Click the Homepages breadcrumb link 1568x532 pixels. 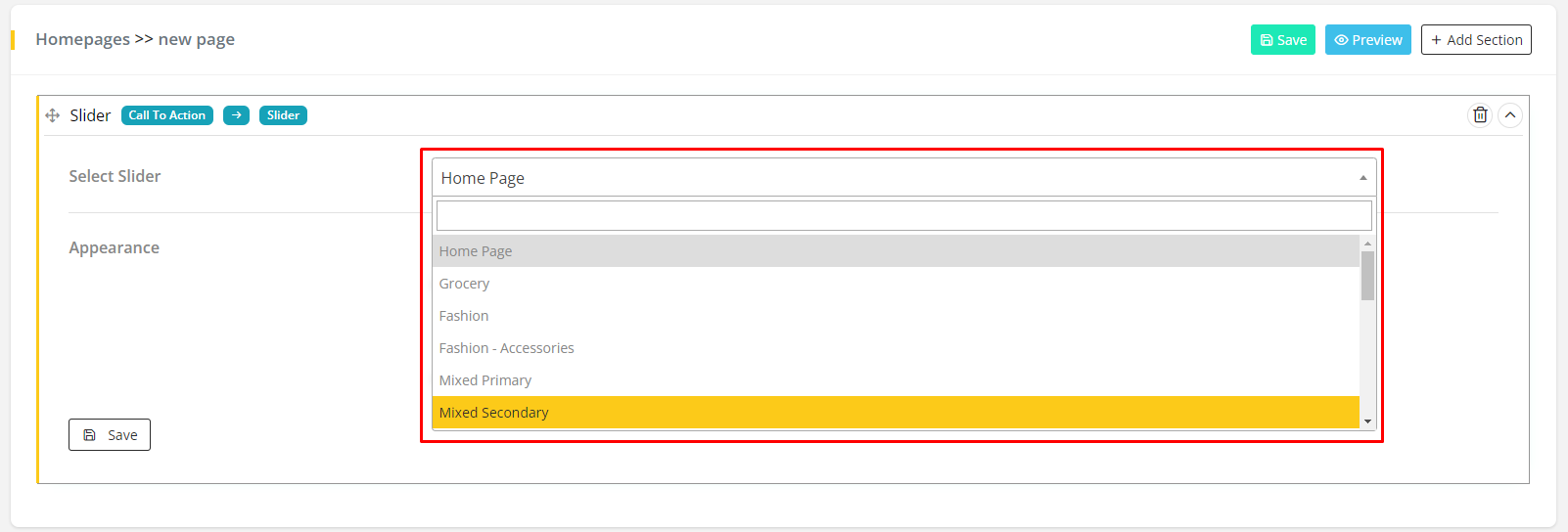tap(82, 39)
